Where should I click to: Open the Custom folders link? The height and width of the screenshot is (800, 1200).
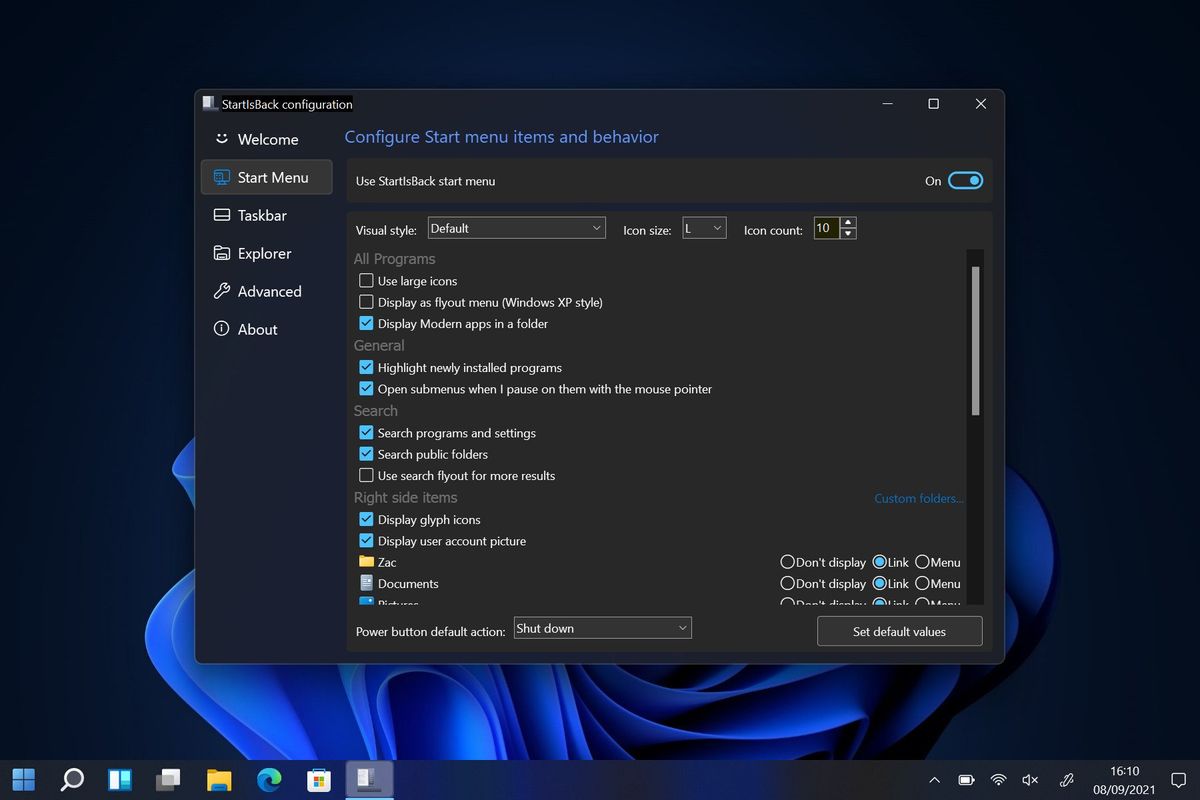click(919, 498)
